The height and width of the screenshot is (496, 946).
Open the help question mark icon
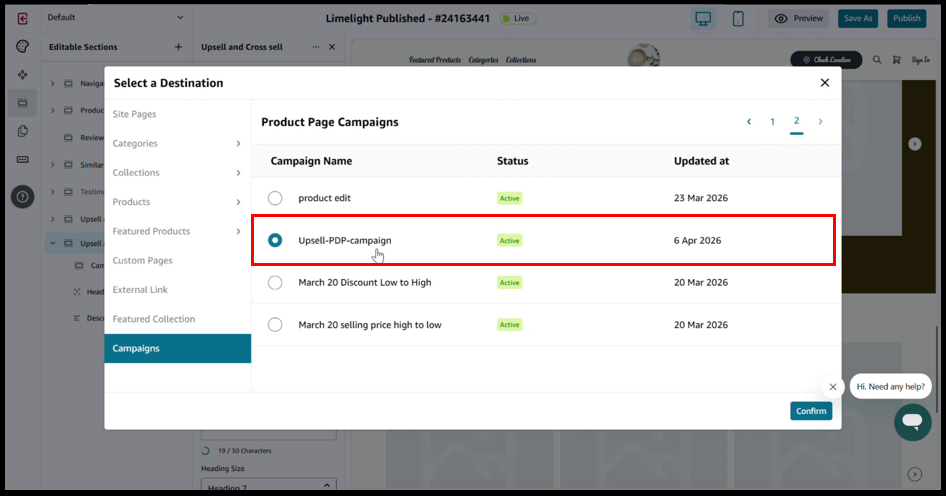tap(22, 197)
